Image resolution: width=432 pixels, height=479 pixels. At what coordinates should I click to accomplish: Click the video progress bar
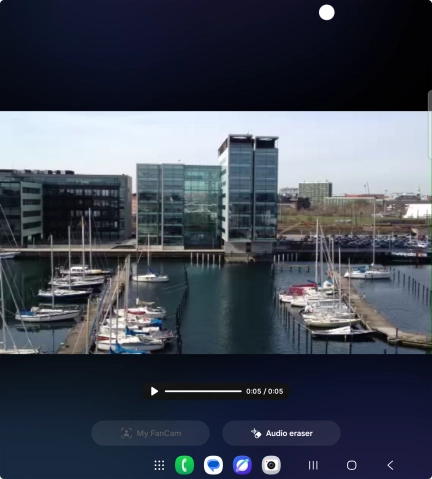click(203, 391)
